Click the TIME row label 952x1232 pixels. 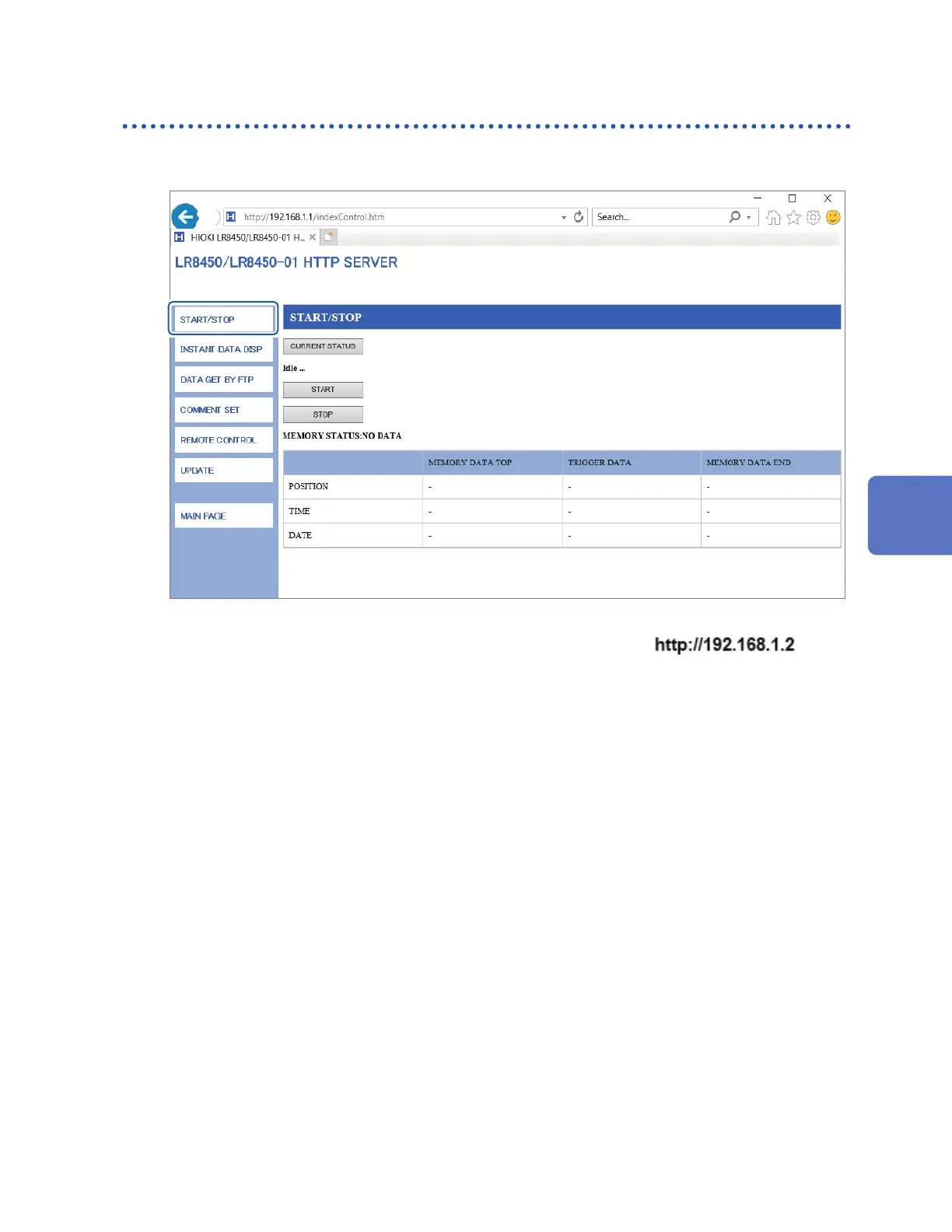(x=299, y=511)
